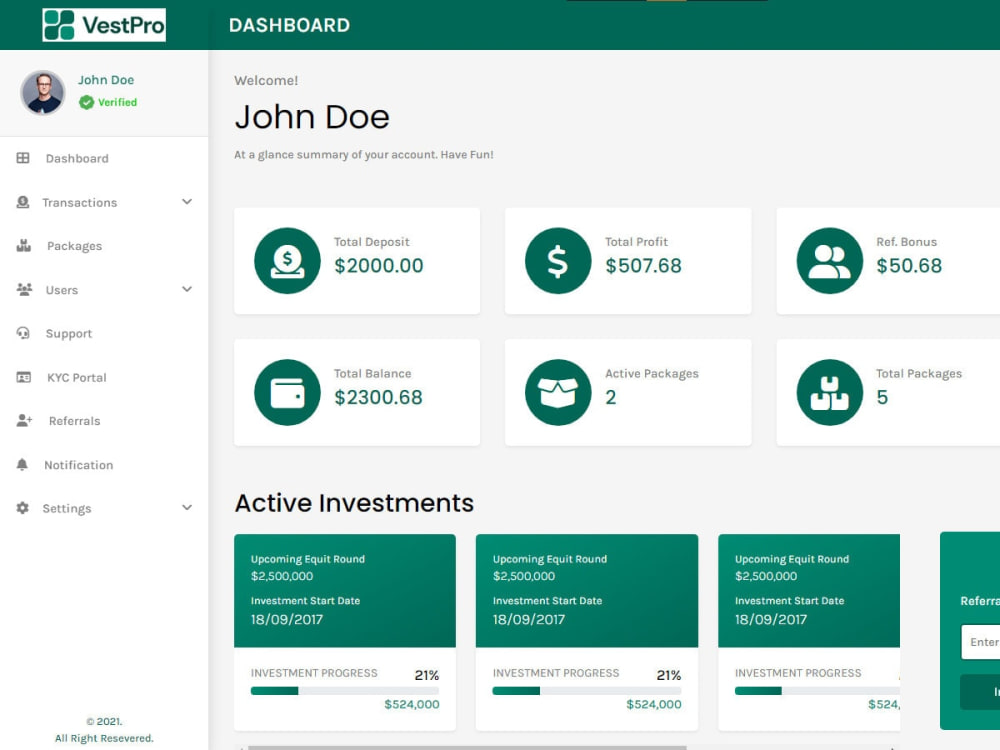Click the Ref. Bonus people icon

829,261
